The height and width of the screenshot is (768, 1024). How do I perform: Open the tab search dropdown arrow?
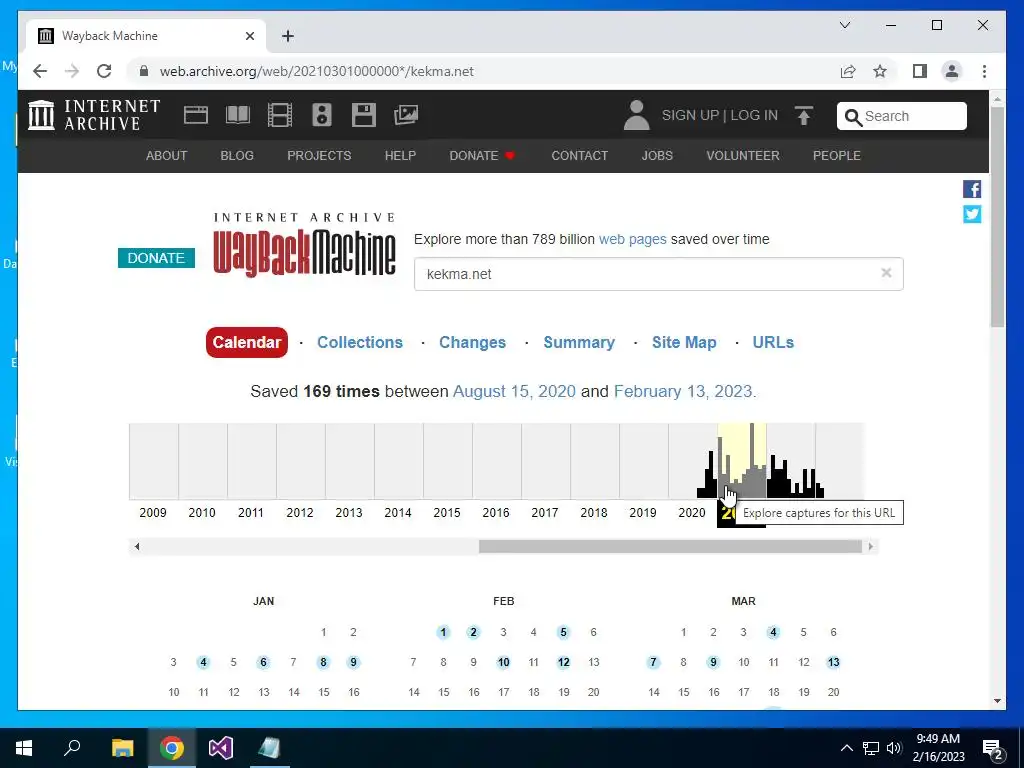(845, 25)
